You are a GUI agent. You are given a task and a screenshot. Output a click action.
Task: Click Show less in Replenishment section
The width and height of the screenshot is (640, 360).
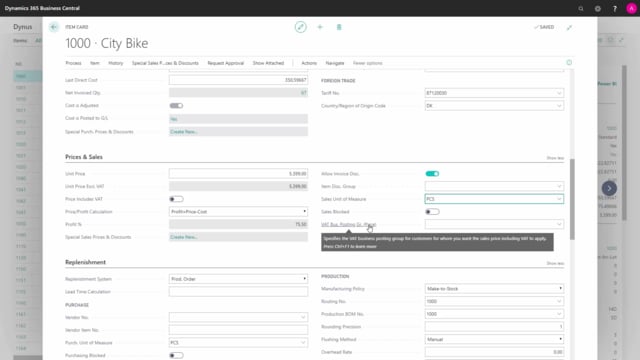(555, 264)
